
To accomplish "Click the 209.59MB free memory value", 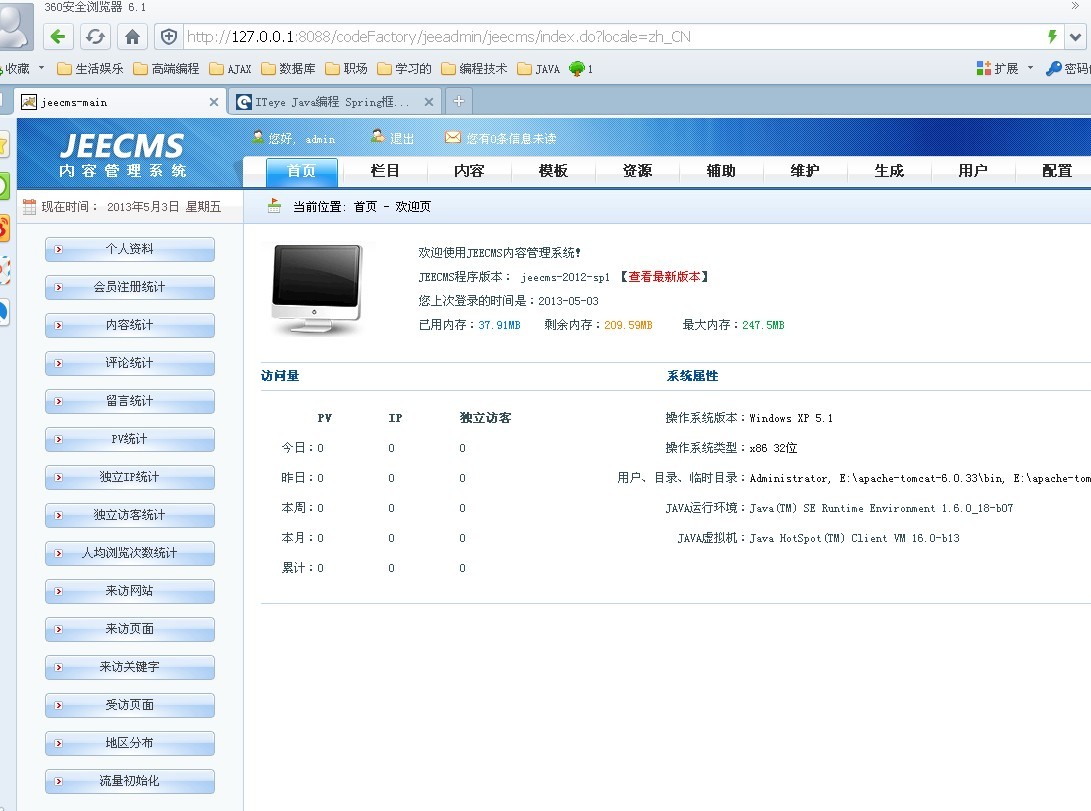I will click(628, 325).
